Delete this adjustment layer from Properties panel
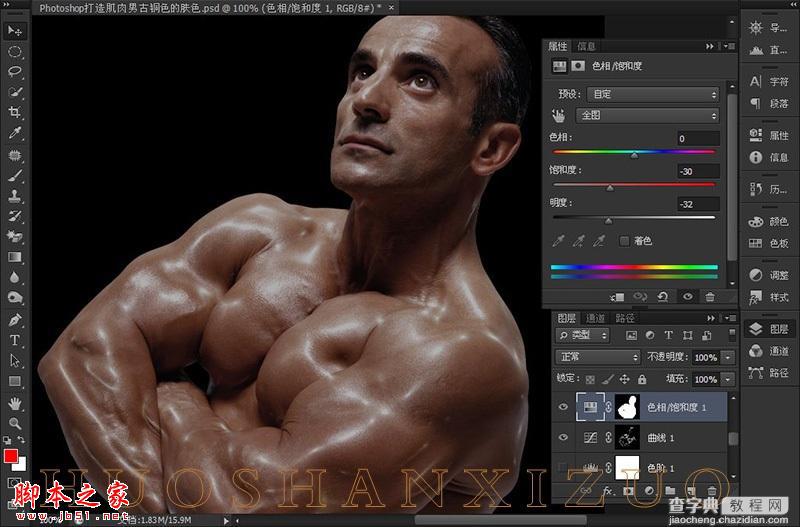 click(x=710, y=296)
